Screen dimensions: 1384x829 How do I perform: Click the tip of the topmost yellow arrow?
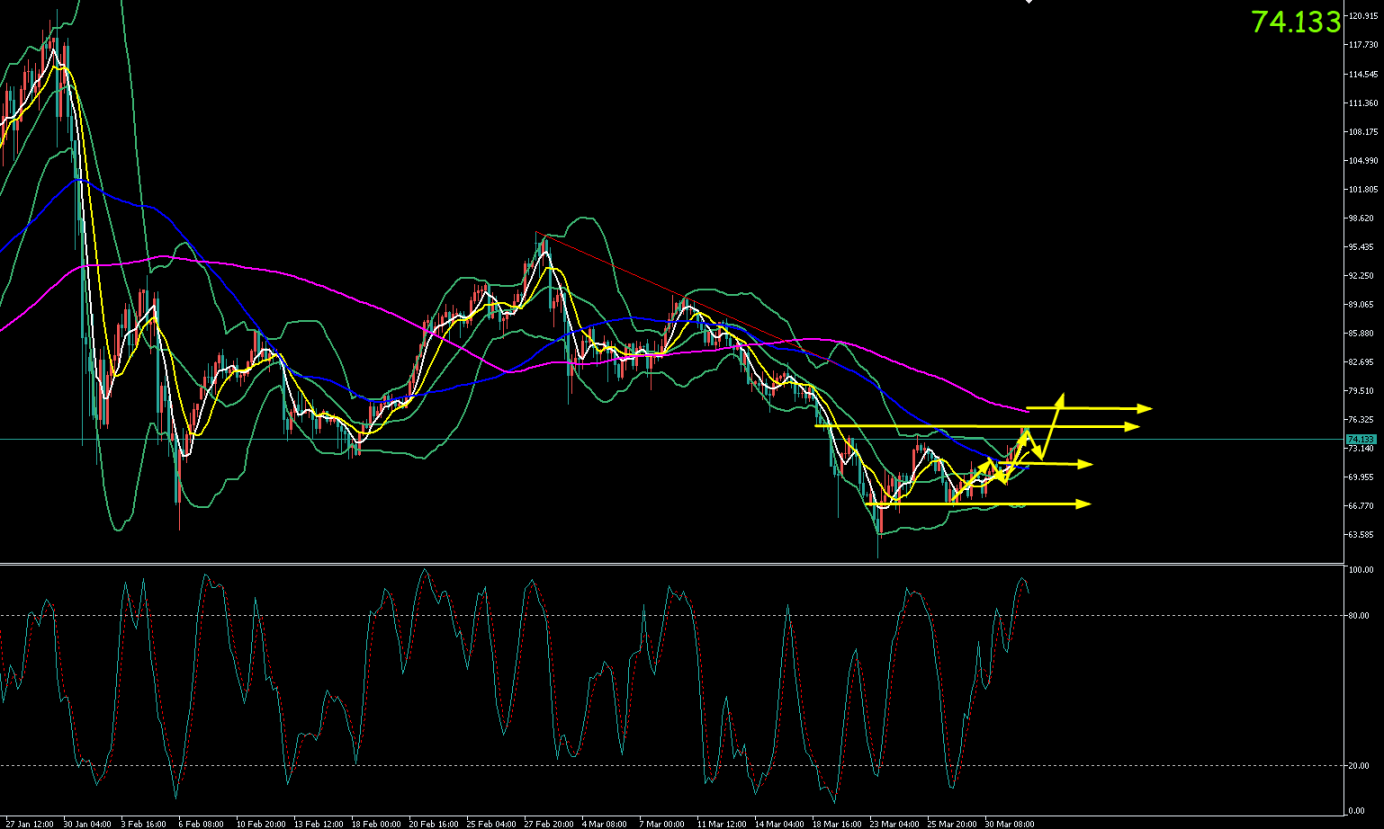point(1149,408)
